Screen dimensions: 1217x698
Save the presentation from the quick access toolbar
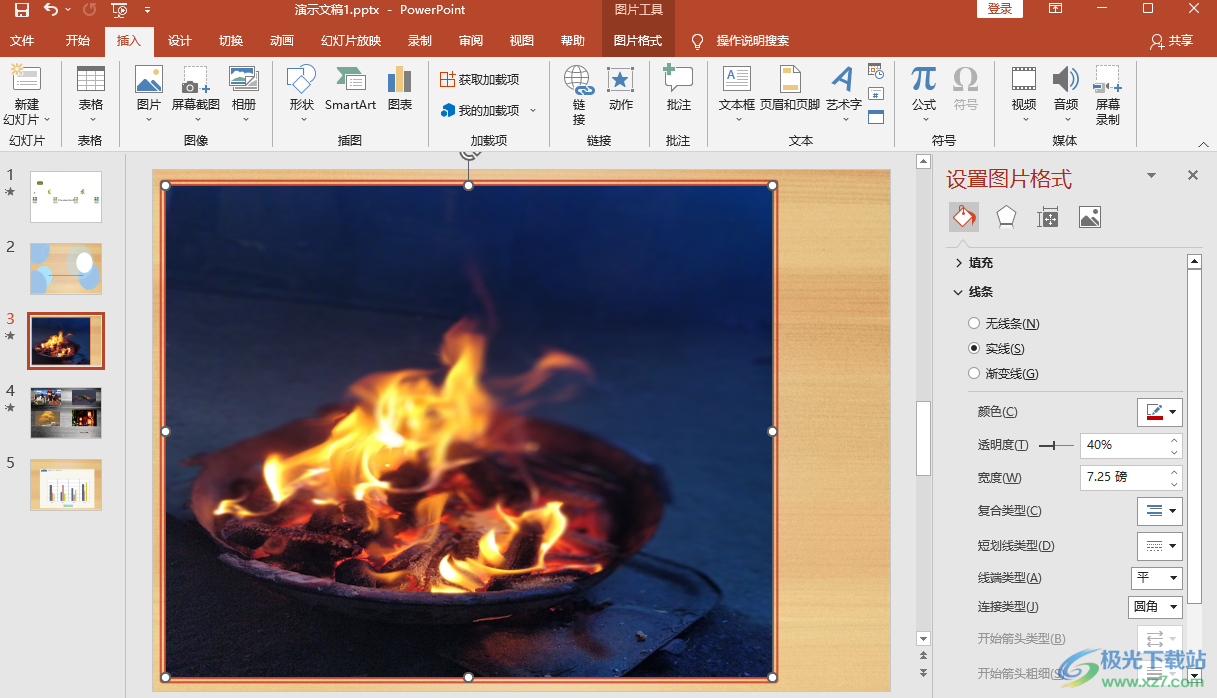22,10
